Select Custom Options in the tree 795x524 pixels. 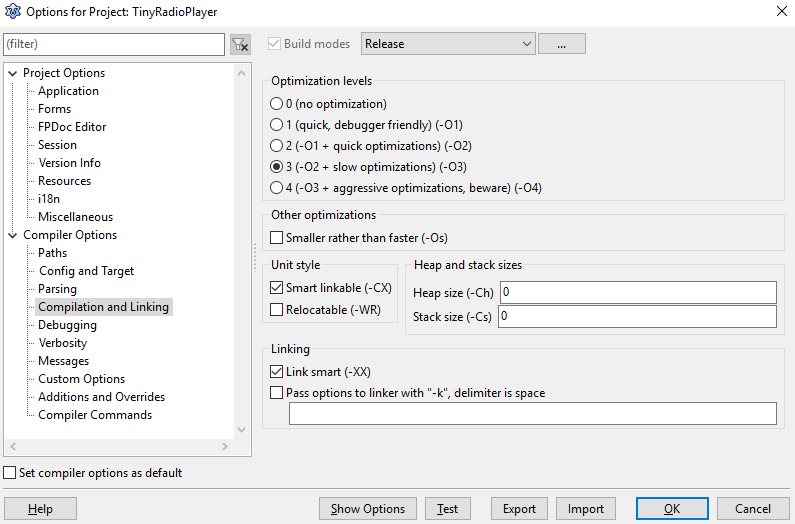pos(81,379)
